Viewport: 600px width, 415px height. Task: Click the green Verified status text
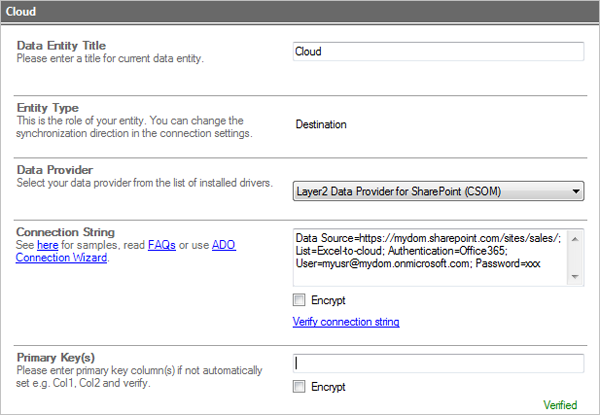point(560,405)
